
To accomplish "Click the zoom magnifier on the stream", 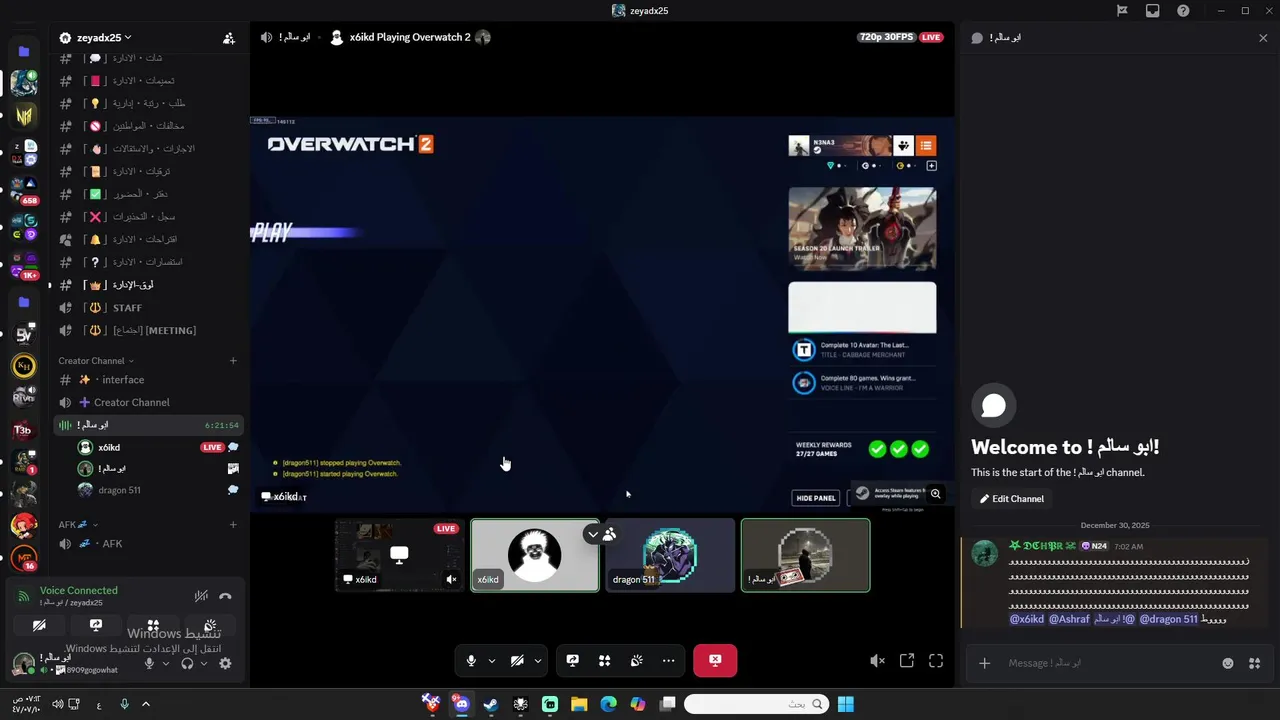I will (936, 494).
